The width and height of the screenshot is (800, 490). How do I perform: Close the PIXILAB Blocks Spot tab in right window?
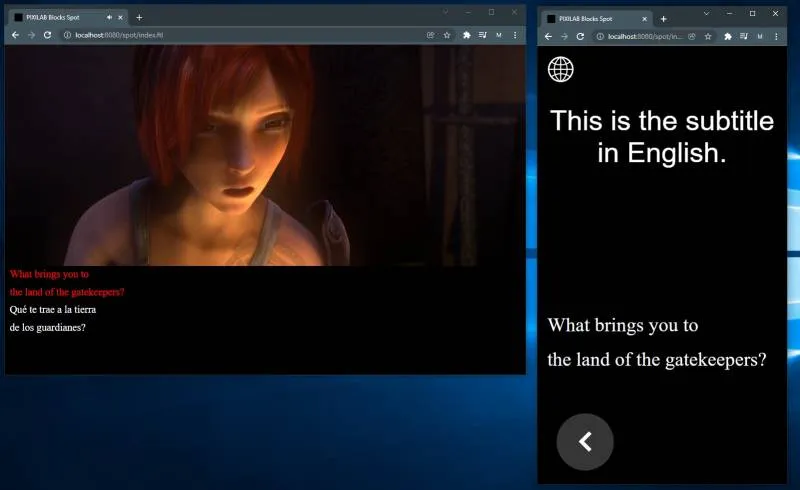coord(644,19)
